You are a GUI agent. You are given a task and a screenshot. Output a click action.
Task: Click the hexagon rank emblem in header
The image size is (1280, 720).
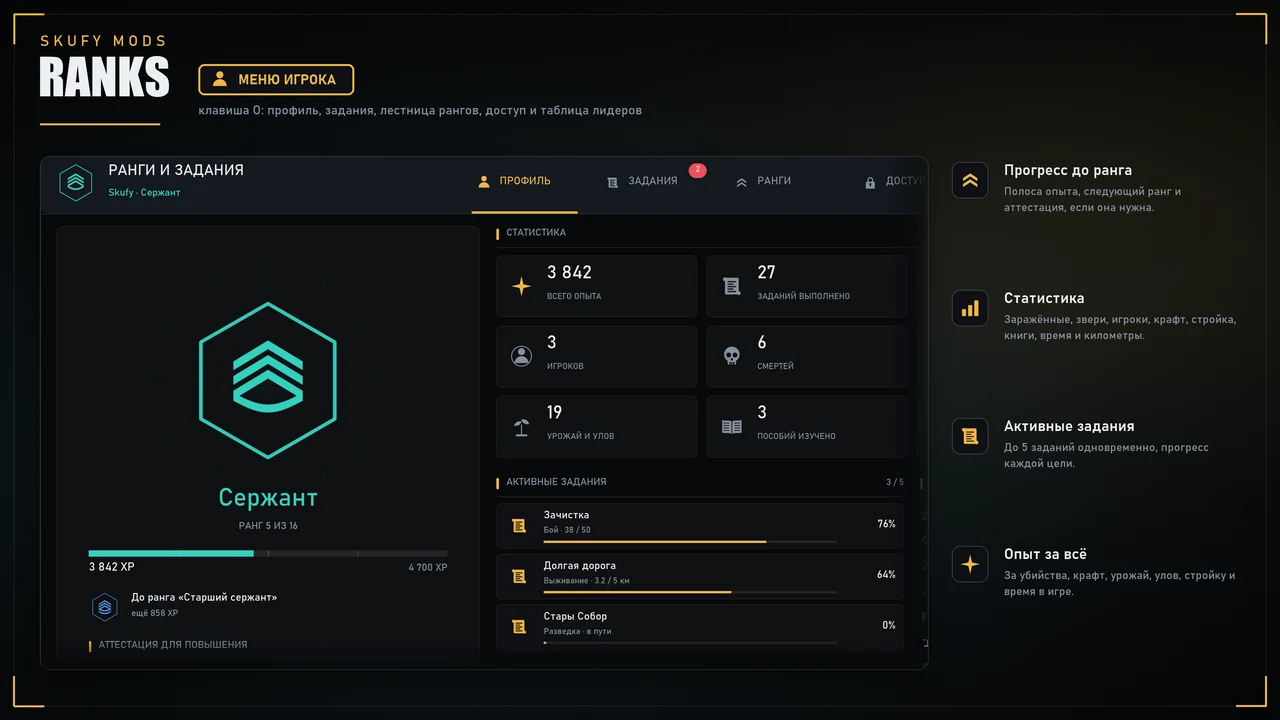[x=76, y=182]
